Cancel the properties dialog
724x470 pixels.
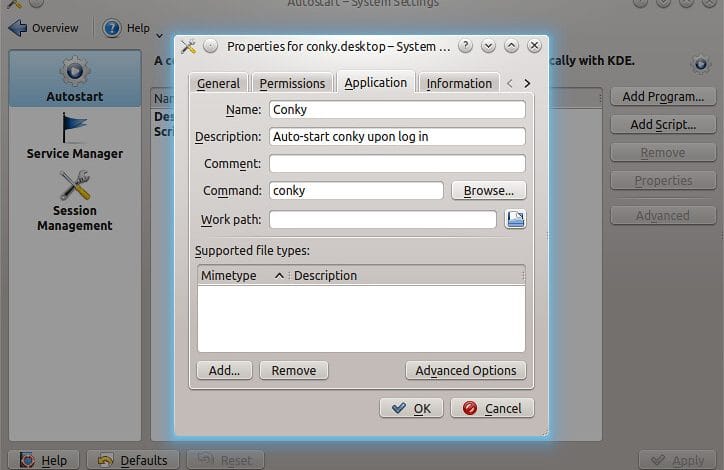pyautogui.click(x=492, y=408)
